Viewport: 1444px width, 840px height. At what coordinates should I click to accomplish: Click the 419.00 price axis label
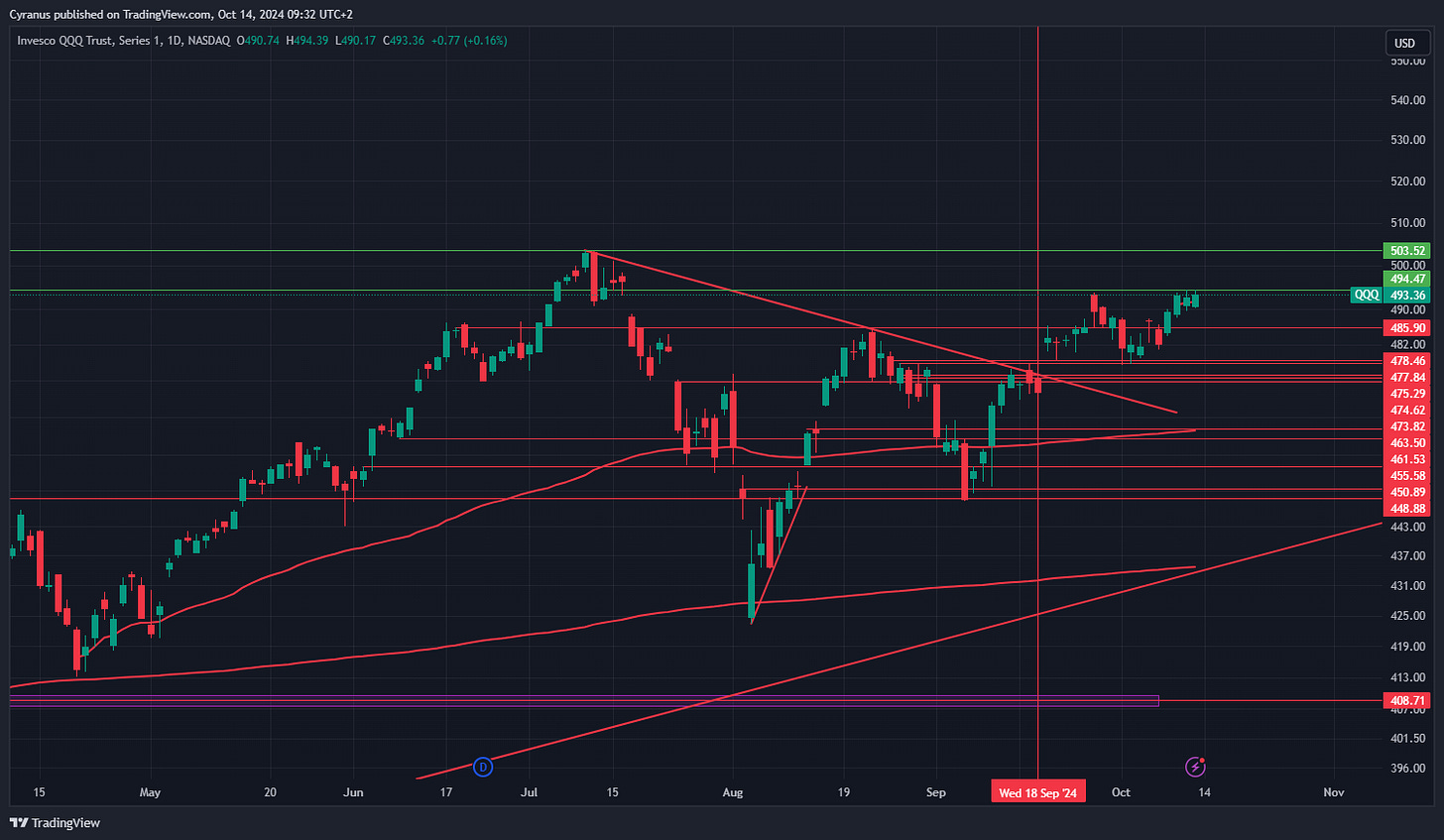(x=1407, y=647)
